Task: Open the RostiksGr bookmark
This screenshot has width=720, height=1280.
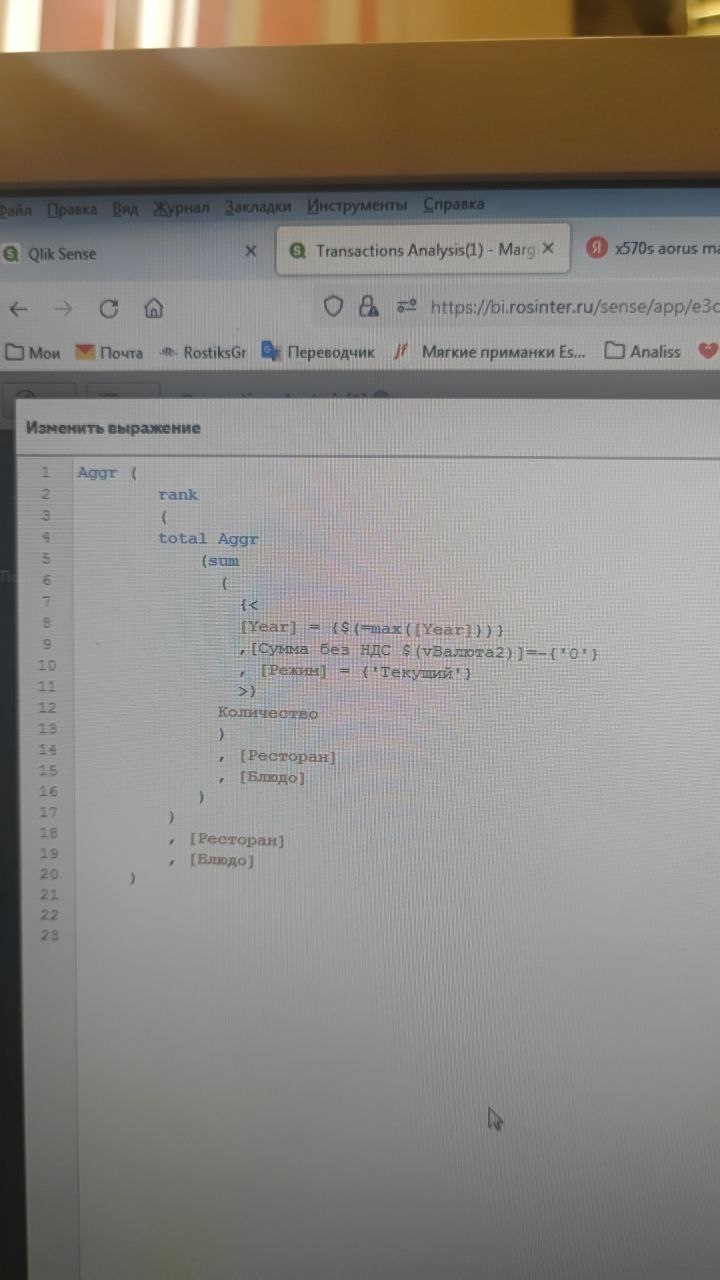Action: [202, 352]
